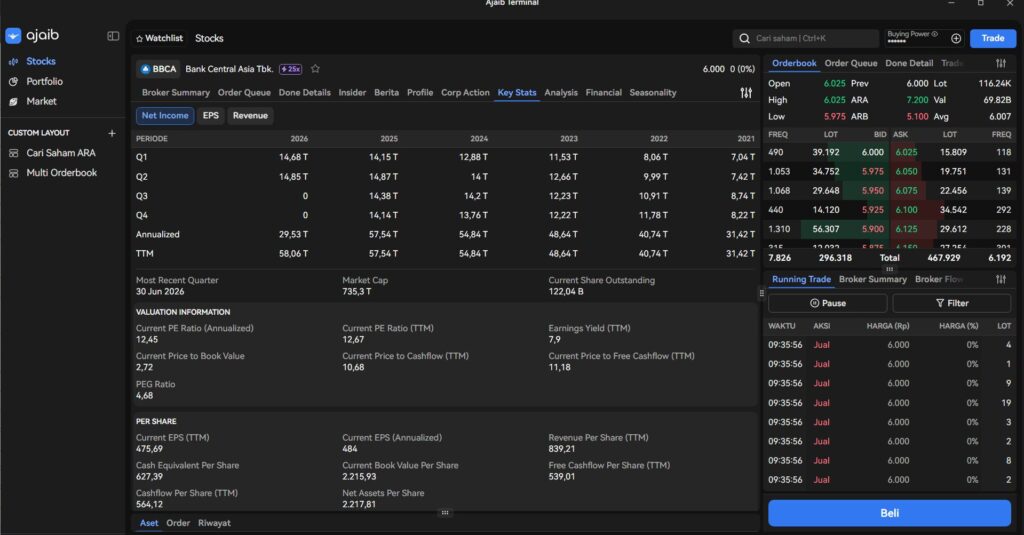The width and height of the screenshot is (1024, 535).
Task: Open the Financial tab
Action: [x=603, y=93]
